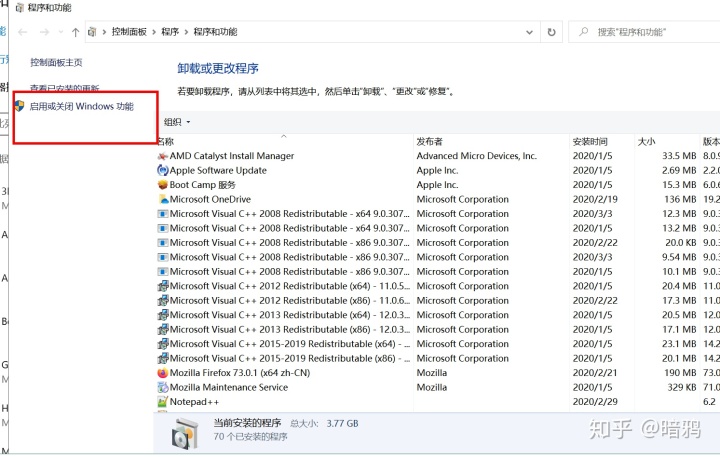Screen dimensions: 720x458
Task: Open the 组织 dropdown menu
Action: pos(177,122)
